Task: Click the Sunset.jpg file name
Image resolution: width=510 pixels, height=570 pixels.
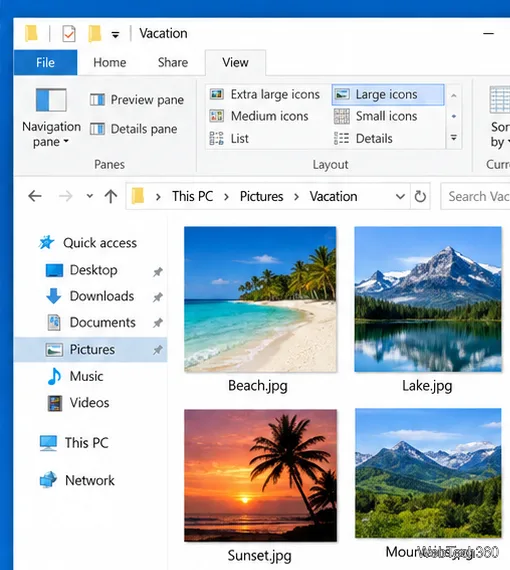Action: (260, 555)
